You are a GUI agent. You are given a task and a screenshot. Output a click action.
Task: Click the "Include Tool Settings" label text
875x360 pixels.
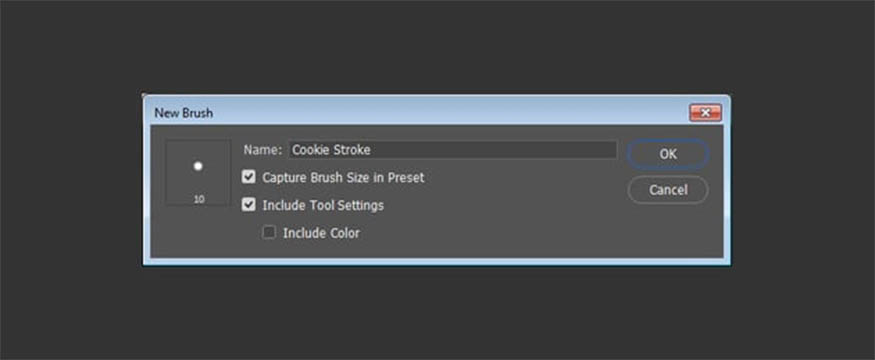(323, 205)
